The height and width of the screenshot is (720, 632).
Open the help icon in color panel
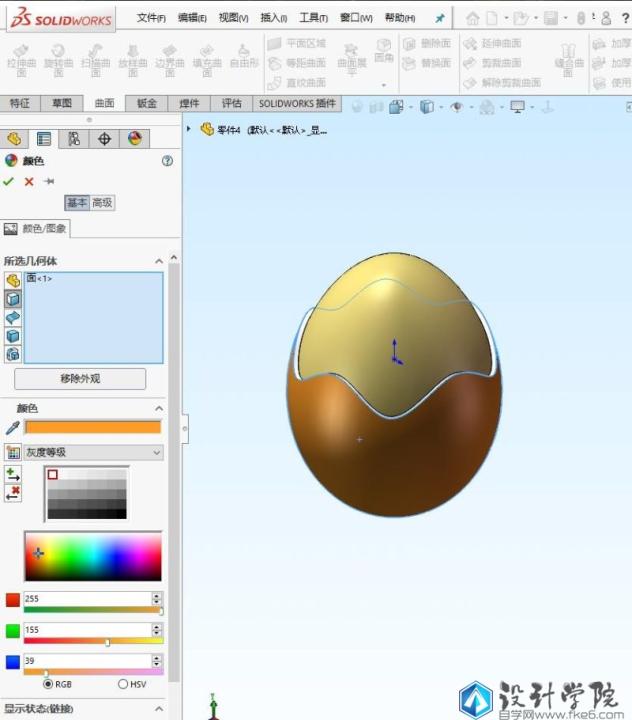pos(167,160)
